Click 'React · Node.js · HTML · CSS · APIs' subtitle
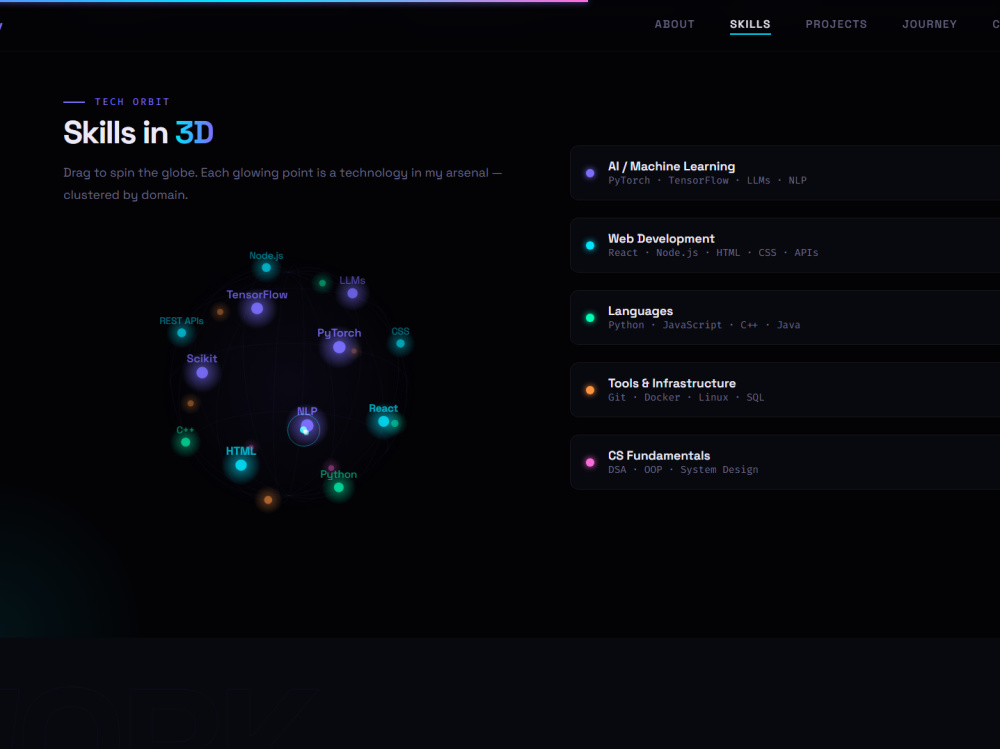Screen dimensions: 1000x749 tap(713, 253)
